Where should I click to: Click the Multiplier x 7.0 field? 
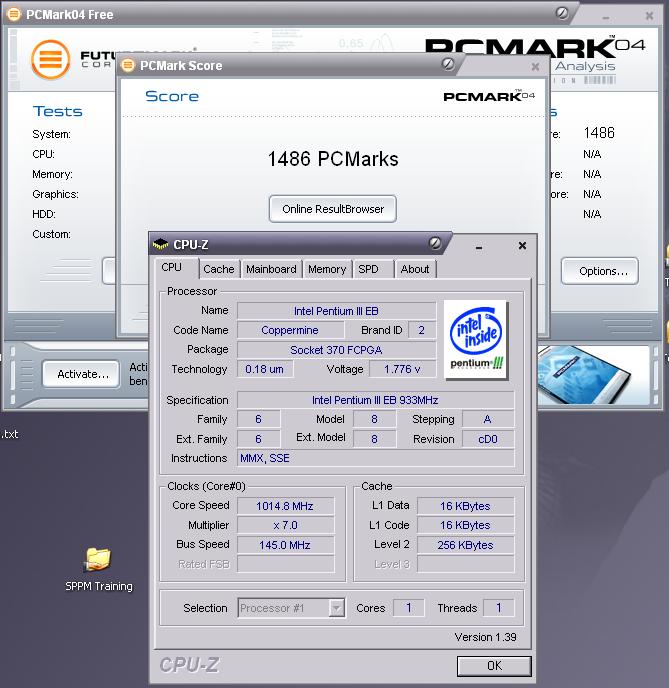(285, 525)
